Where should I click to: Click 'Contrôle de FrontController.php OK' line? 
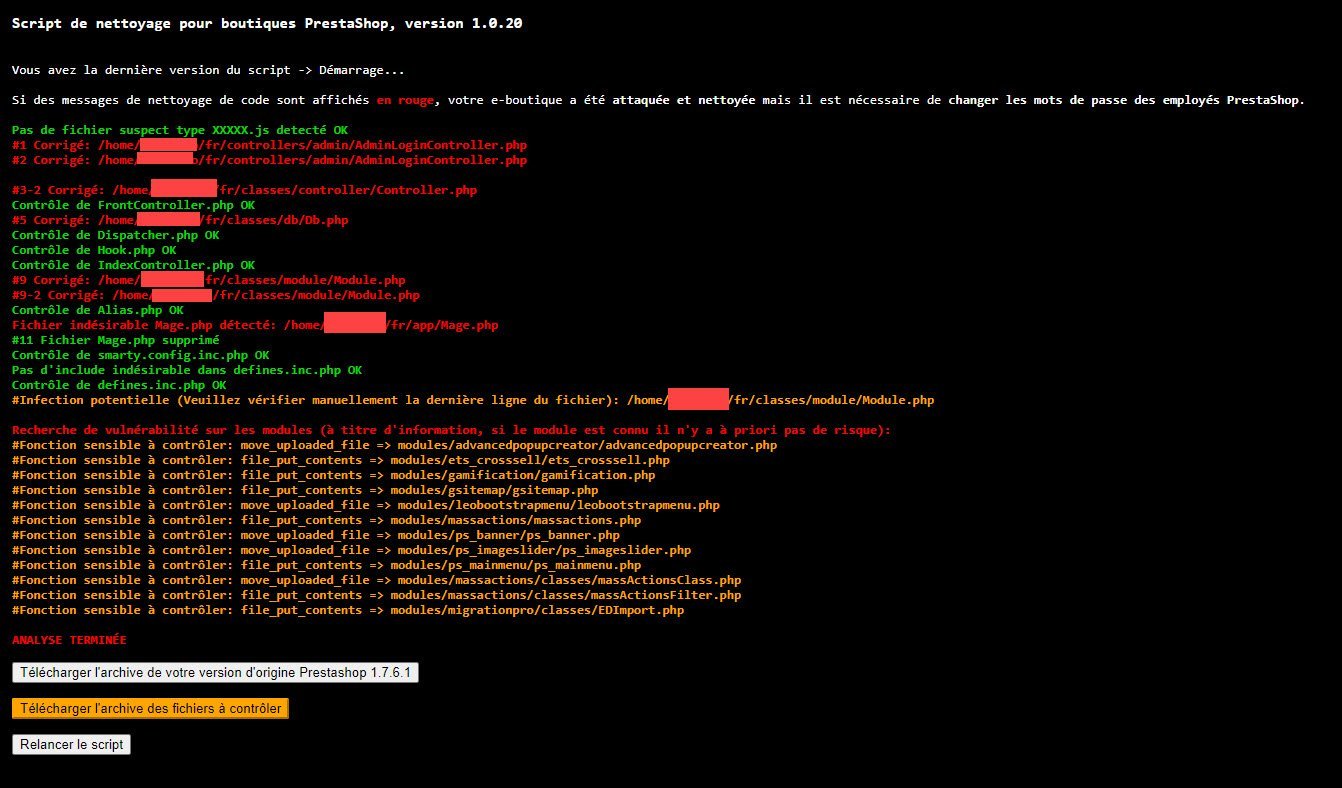133,205
